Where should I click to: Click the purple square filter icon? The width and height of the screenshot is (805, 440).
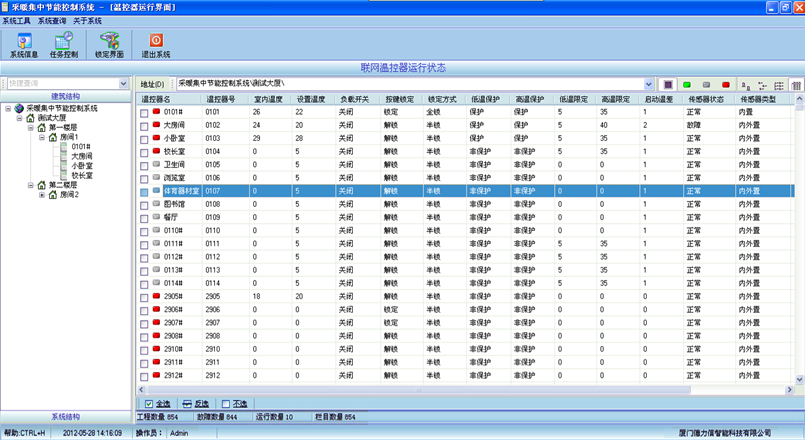(668, 85)
